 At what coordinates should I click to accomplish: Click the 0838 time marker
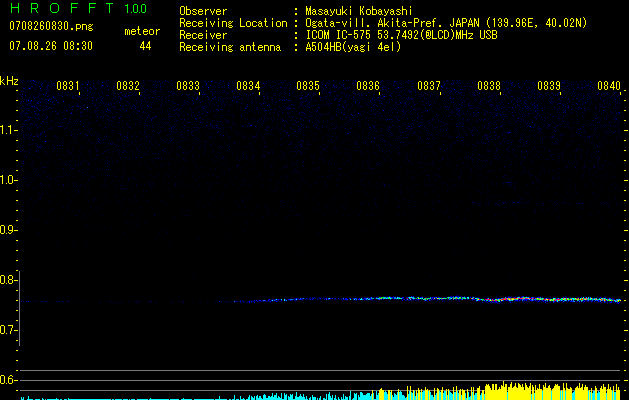click(x=489, y=86)
